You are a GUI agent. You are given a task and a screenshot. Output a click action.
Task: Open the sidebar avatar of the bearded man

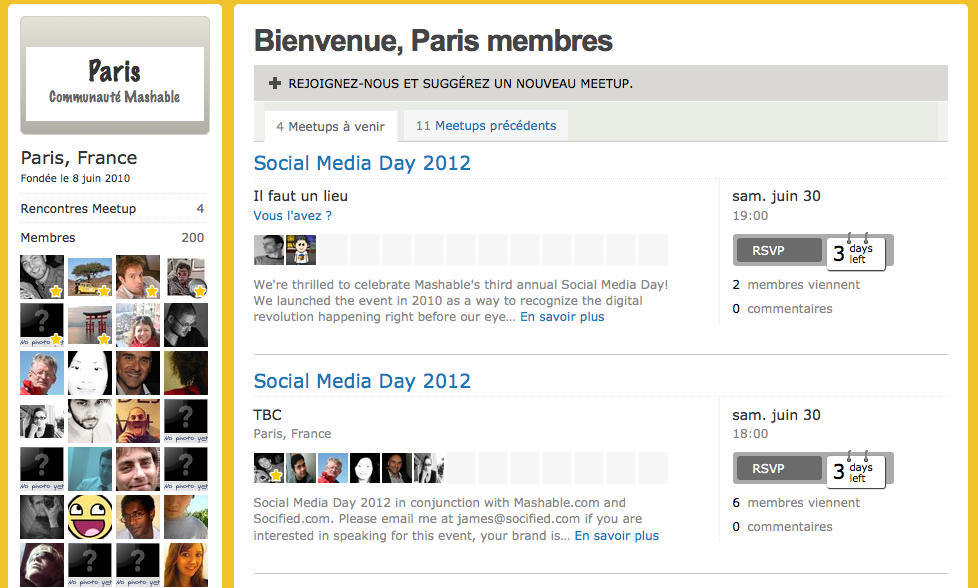[x=90, y=421]
